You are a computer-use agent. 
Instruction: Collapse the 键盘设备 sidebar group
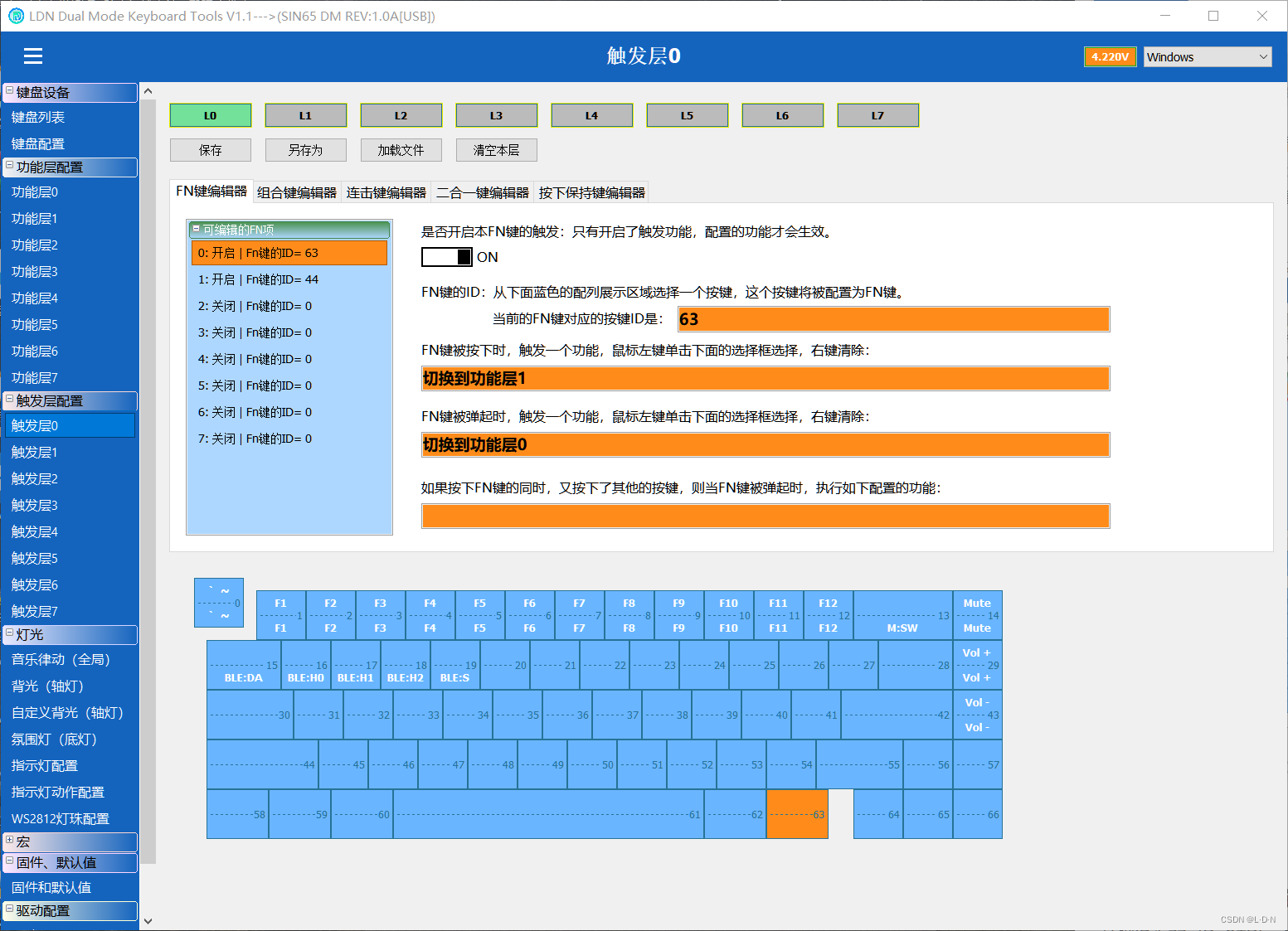coord(10,91)
